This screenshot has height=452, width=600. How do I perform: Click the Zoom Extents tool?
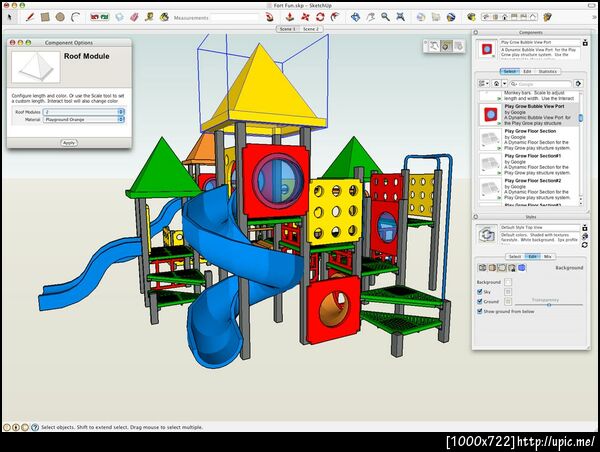point(401,17)
